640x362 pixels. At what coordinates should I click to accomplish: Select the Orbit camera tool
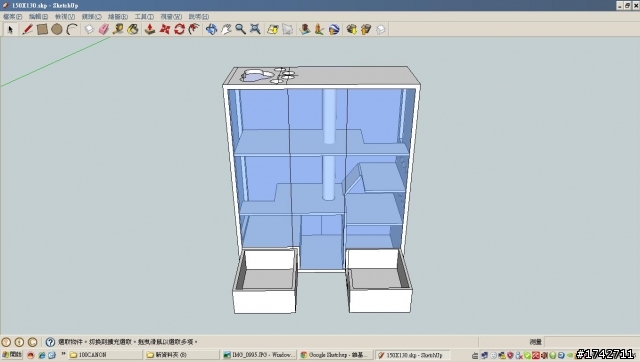click(x=211, y=29)
